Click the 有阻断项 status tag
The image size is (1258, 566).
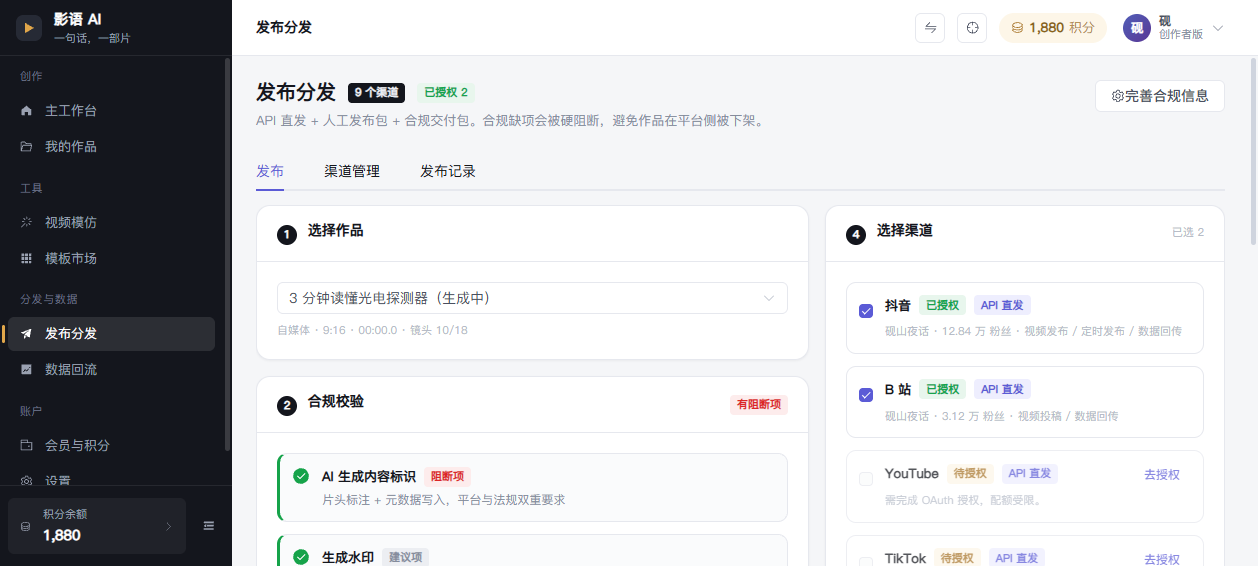tap(759, 405)
